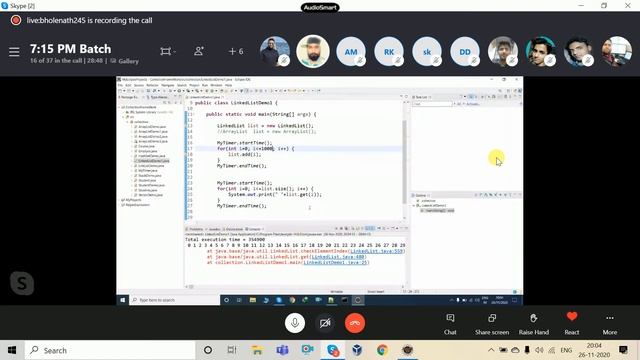Open VirtualBox from taskbar

pos(357,350)
